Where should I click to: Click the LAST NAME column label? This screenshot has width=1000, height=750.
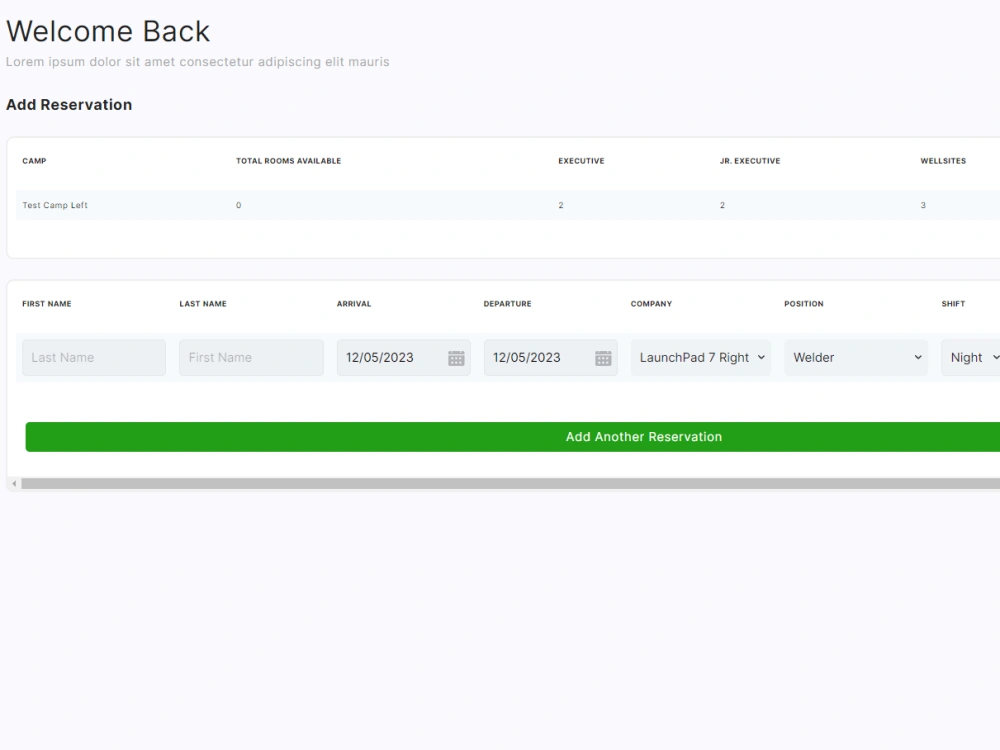point(203,304)
